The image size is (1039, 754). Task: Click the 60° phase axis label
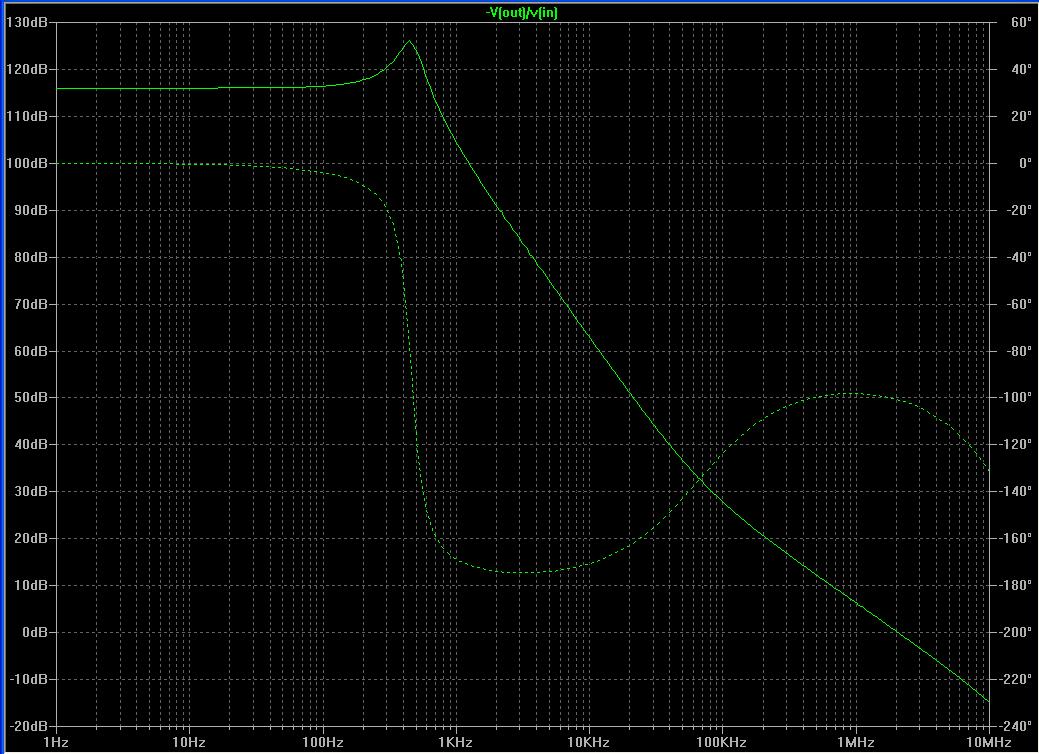click(x=1021, y=23)
